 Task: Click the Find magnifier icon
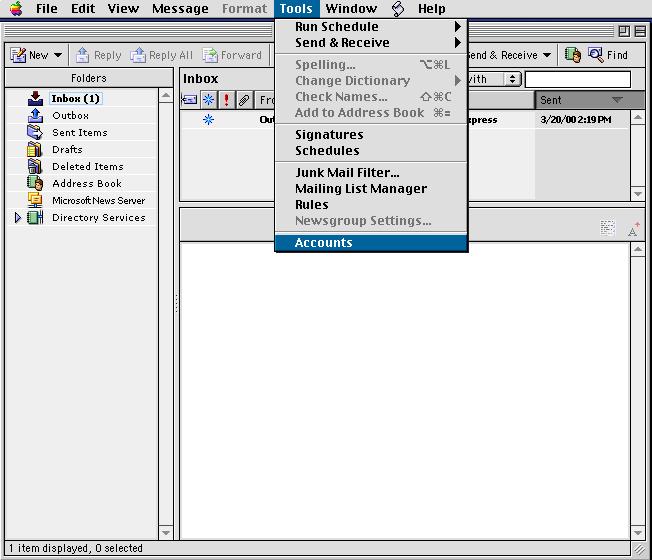pyautogui.click(x=595, y=55)
